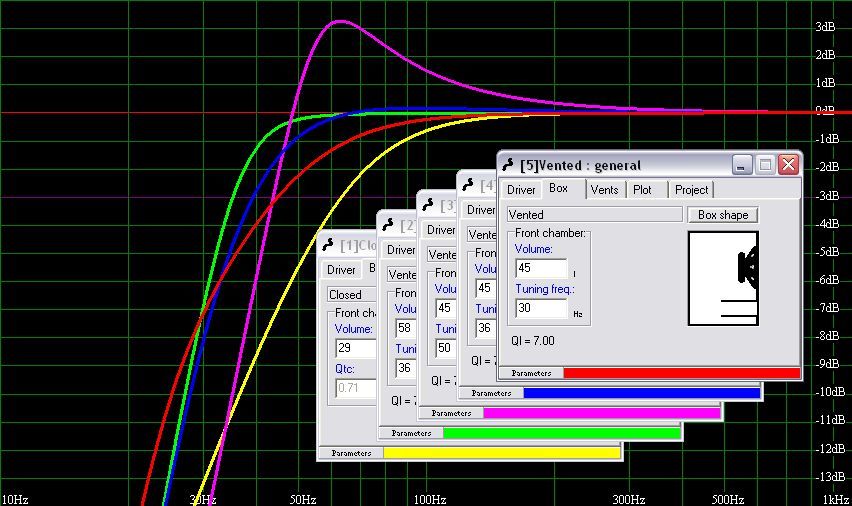The width and height of the screenshot is (852, 506).
Task: Click Parameters button in window [3]
Action: click(x=451, y=413)
